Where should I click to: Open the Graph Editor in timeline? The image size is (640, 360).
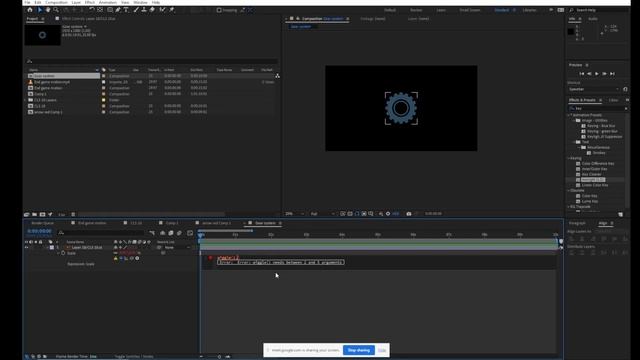tap(190, 233)
